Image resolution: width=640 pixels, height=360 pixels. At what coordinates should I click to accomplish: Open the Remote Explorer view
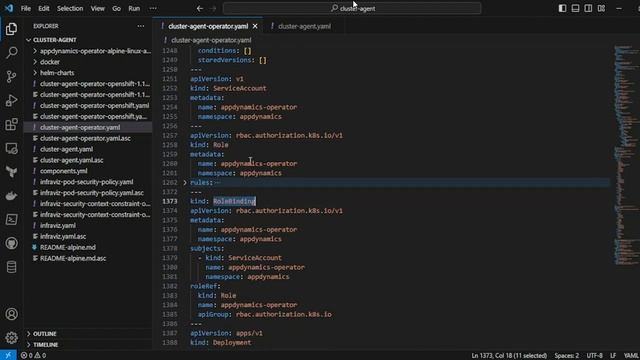pyautogui.click(x=11, y=148)
